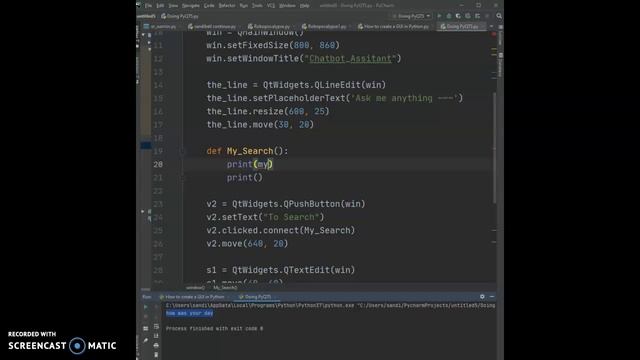Click the v2.setText("To Search") line

265,218
